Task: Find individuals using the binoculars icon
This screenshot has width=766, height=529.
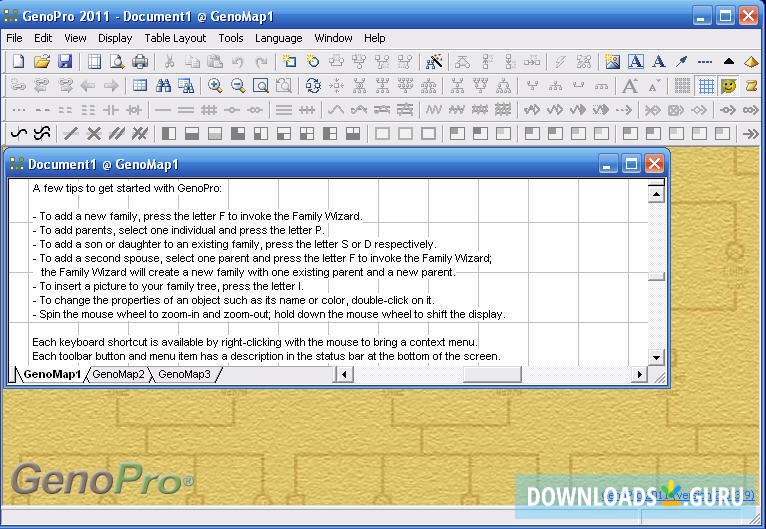Action: click(x=163, y=86)
